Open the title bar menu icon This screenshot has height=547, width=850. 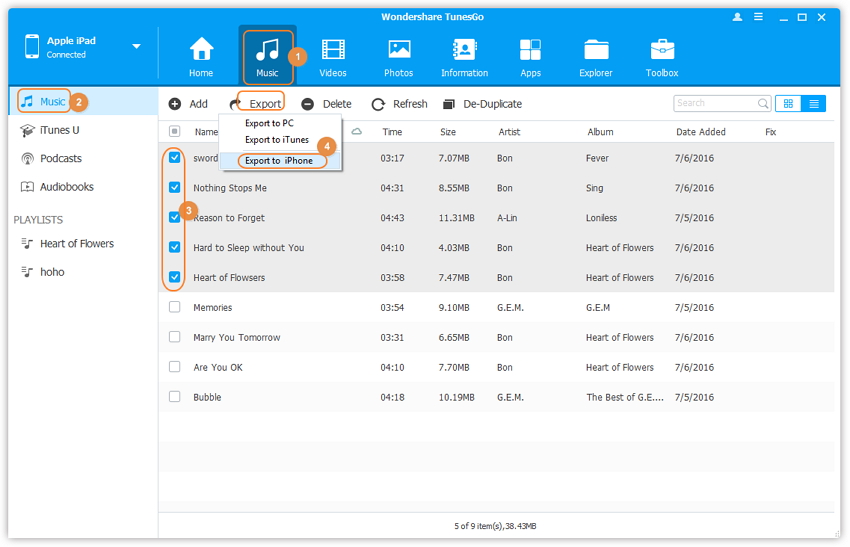[760, 17]
